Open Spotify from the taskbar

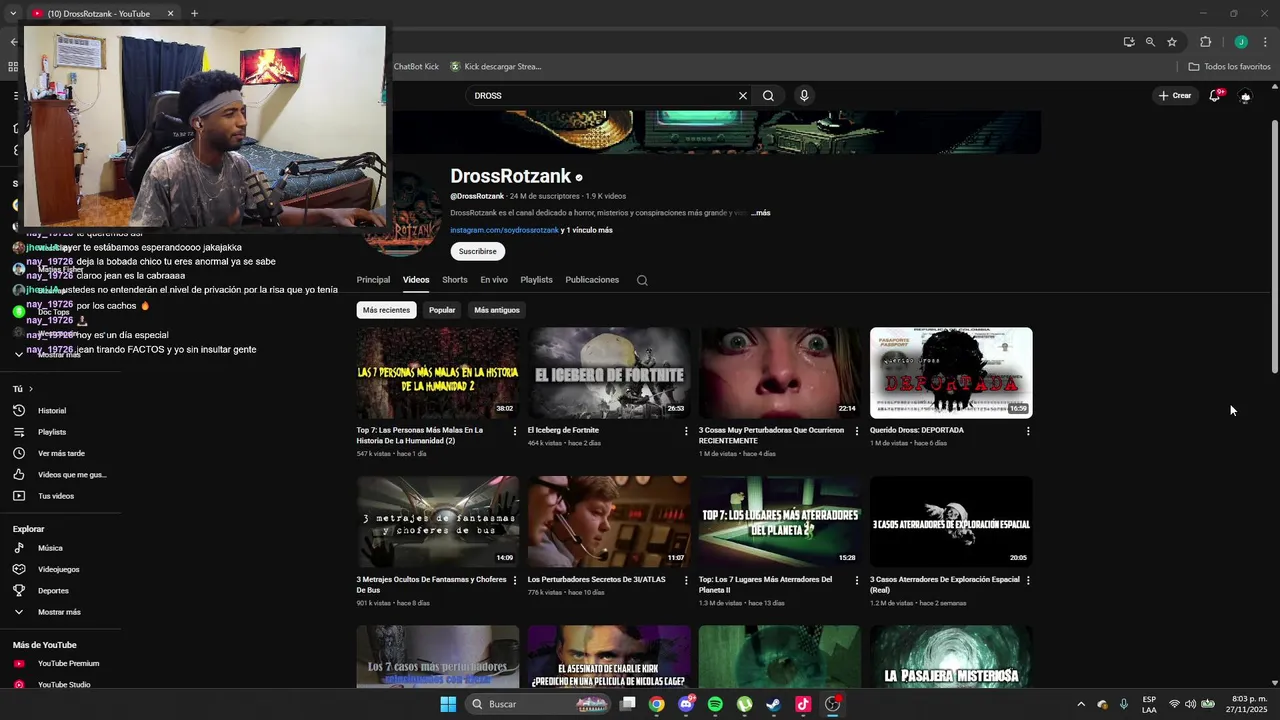[x=715, y=704]
